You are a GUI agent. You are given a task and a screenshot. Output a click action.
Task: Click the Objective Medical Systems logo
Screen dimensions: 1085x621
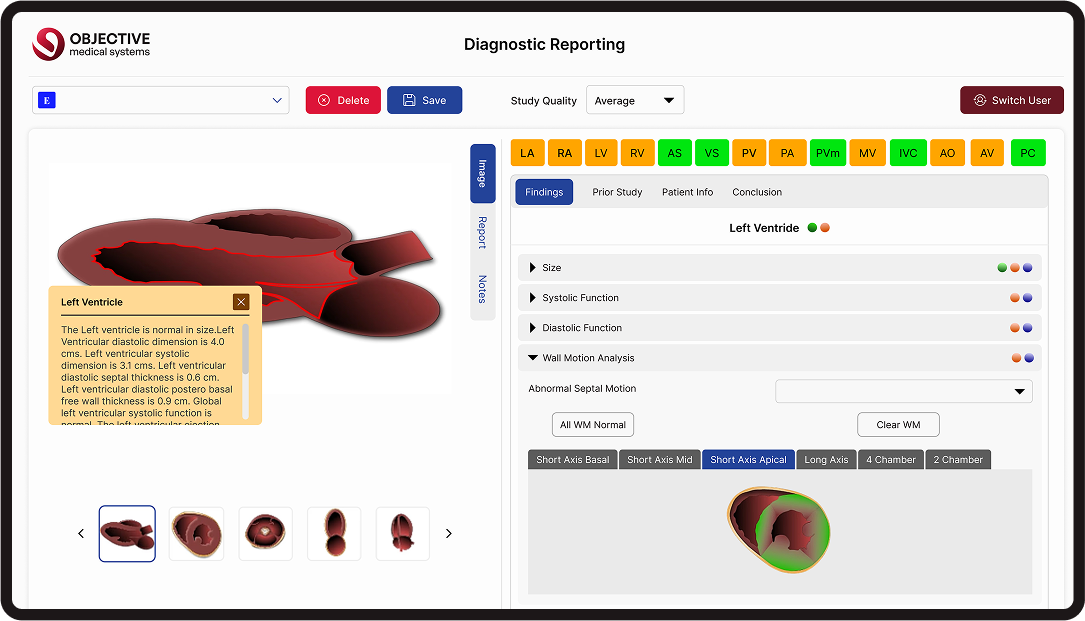91,44
